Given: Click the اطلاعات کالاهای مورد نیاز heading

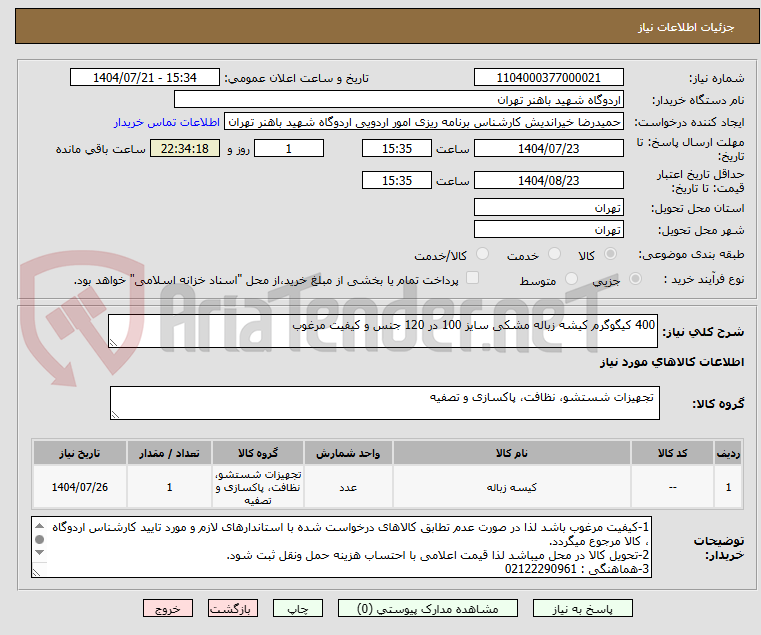Looking at the screenshot, I should click(672, 362).
